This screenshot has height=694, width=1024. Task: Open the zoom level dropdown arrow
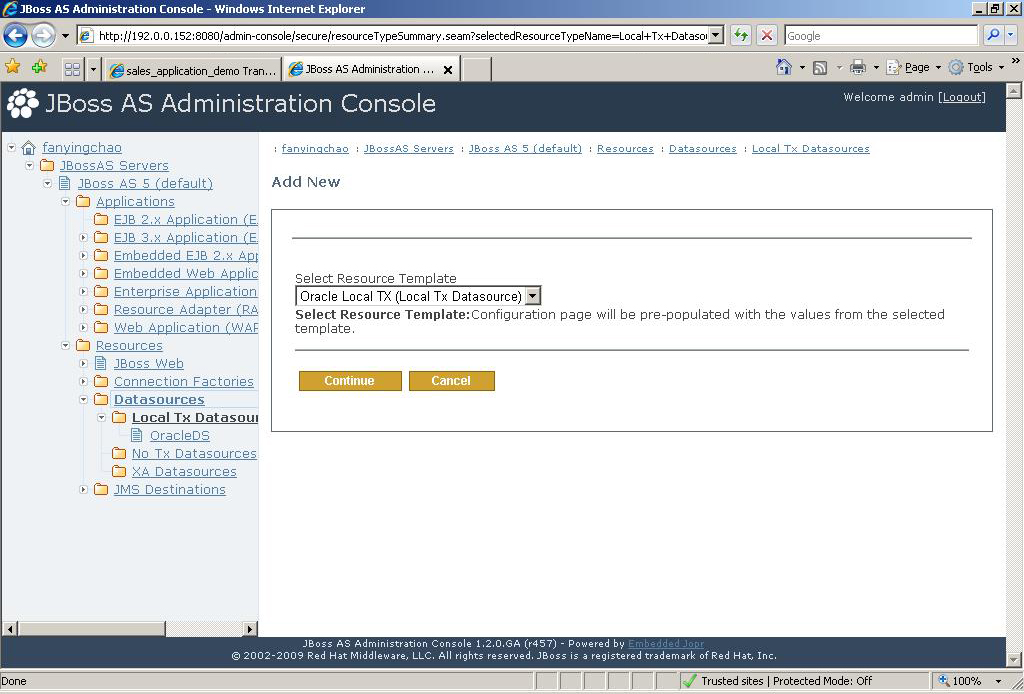pos(998,682)
